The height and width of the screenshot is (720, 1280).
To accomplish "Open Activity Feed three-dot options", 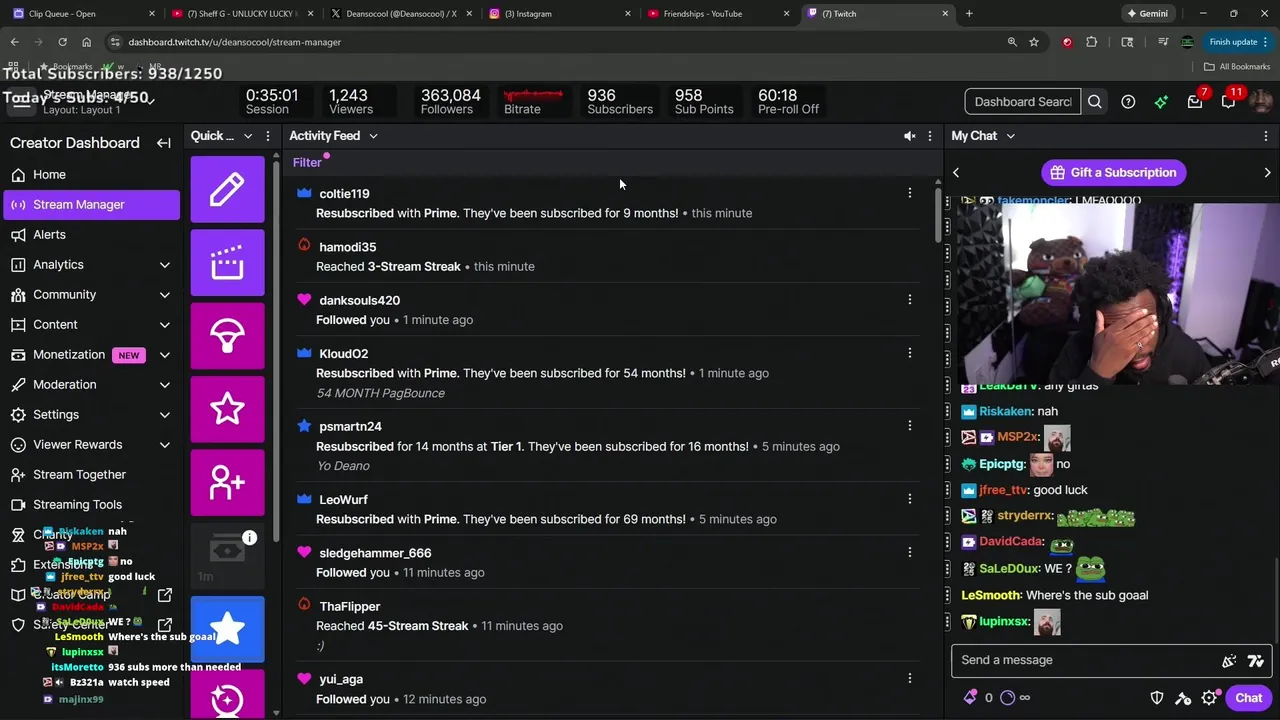I will tap(930, 136).
